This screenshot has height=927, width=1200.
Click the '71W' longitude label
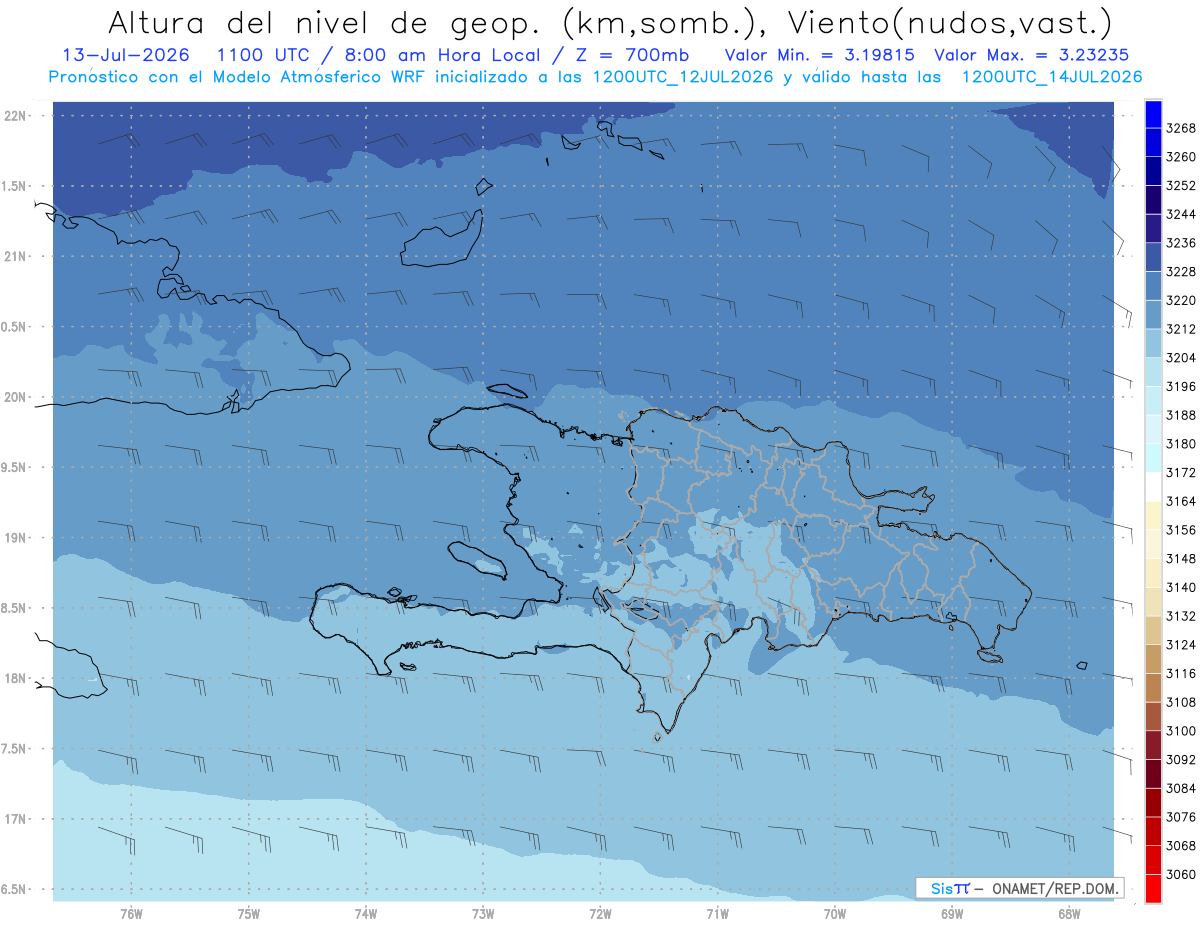point(717,913)
